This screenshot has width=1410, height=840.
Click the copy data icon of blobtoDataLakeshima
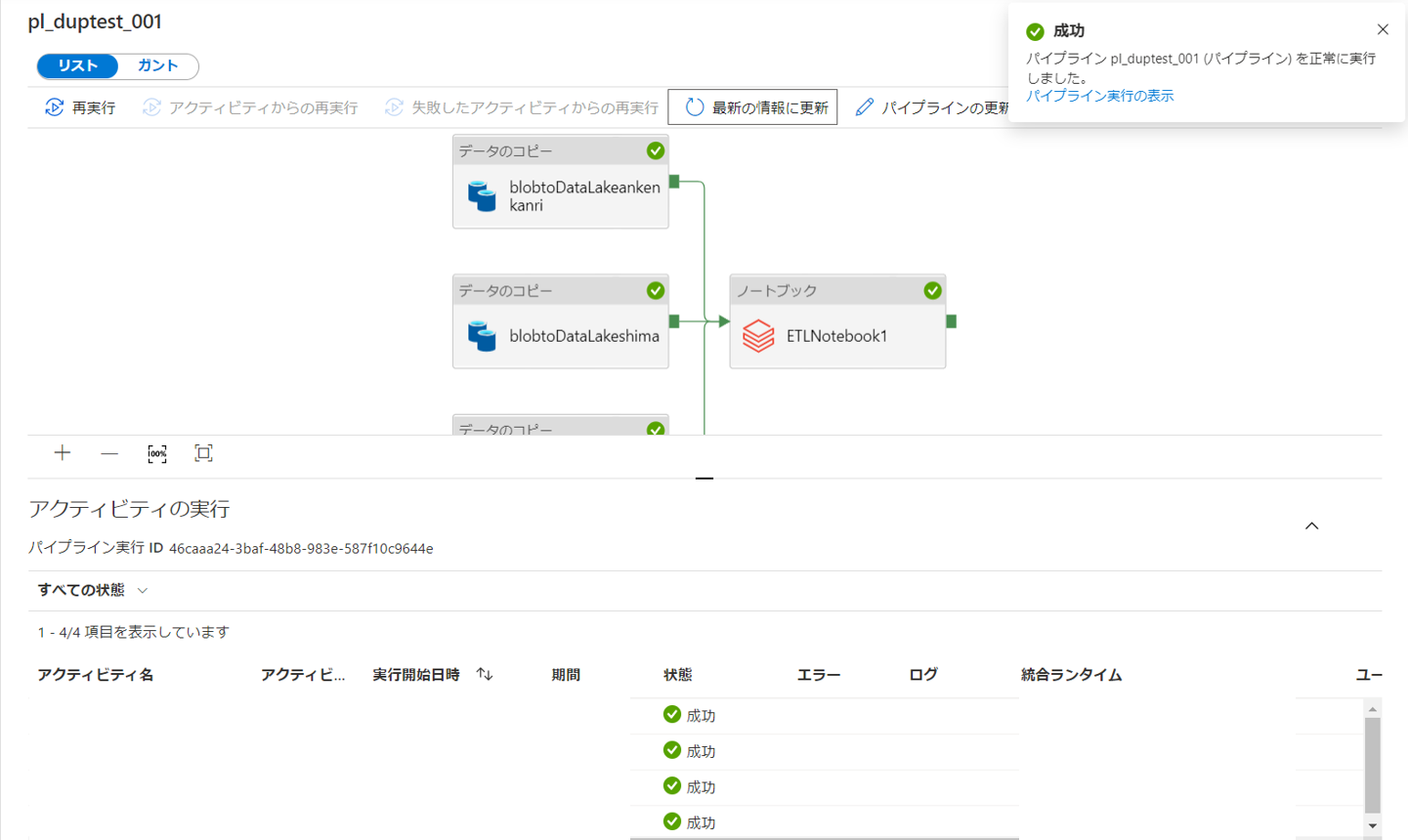pyautogui.click(x=482, y=336)
